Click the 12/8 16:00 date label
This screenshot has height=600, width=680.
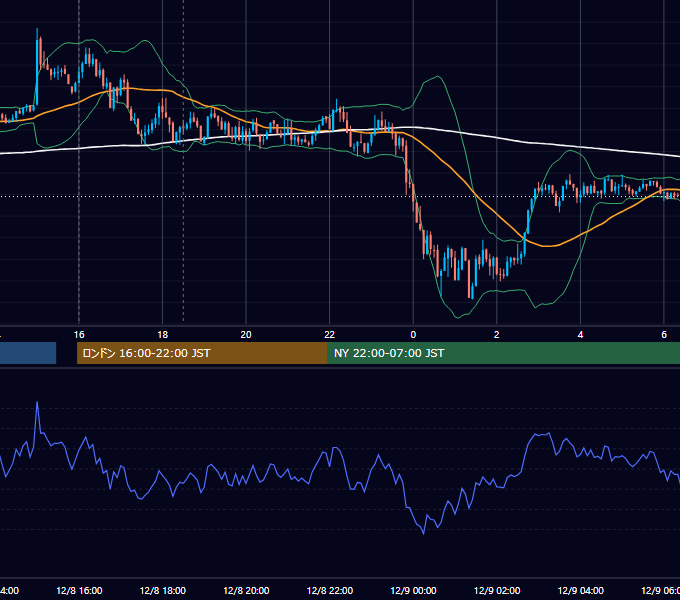pos(79,590)
